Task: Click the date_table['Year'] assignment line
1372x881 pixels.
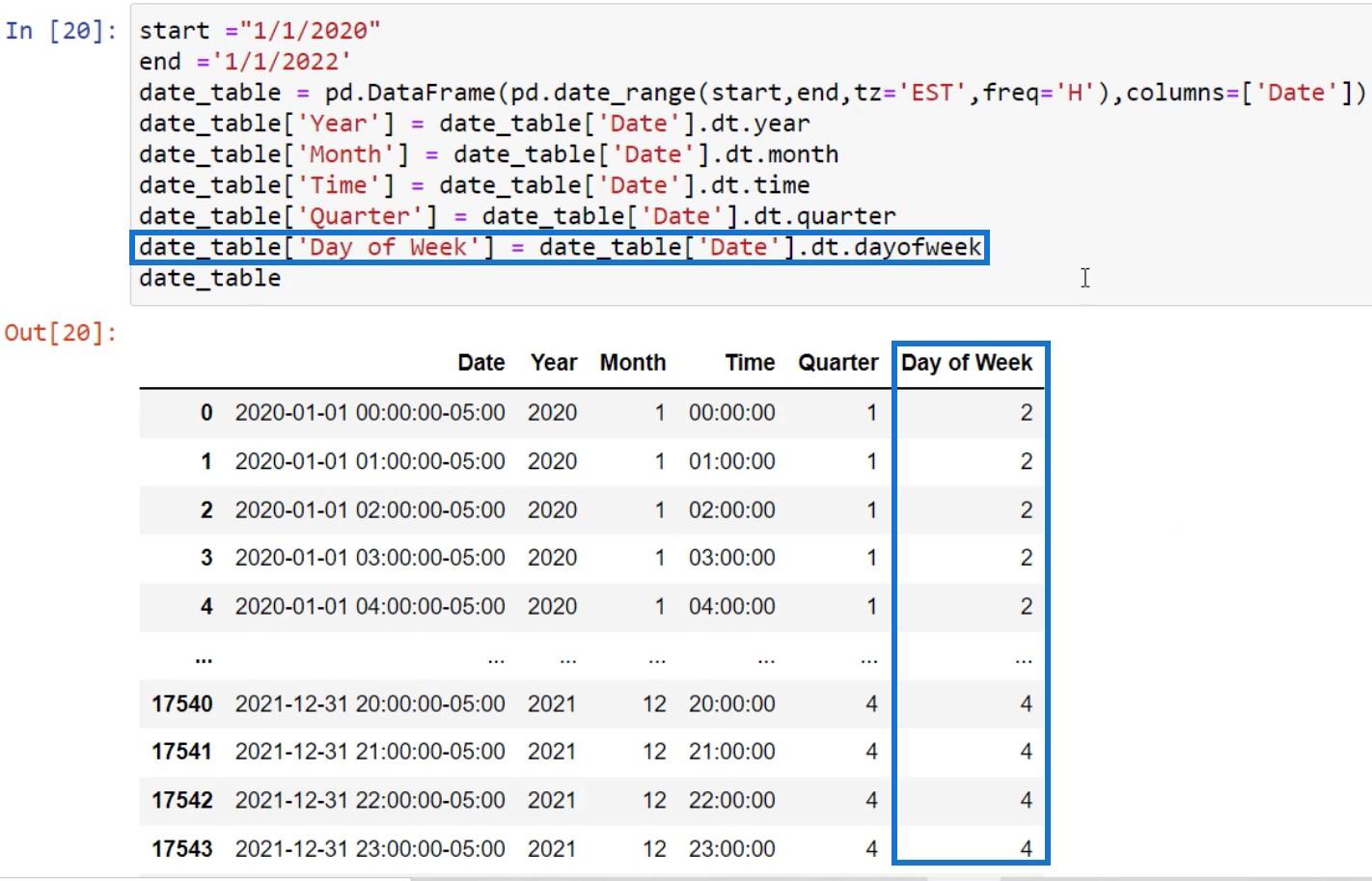Action: tap(475, 124)
